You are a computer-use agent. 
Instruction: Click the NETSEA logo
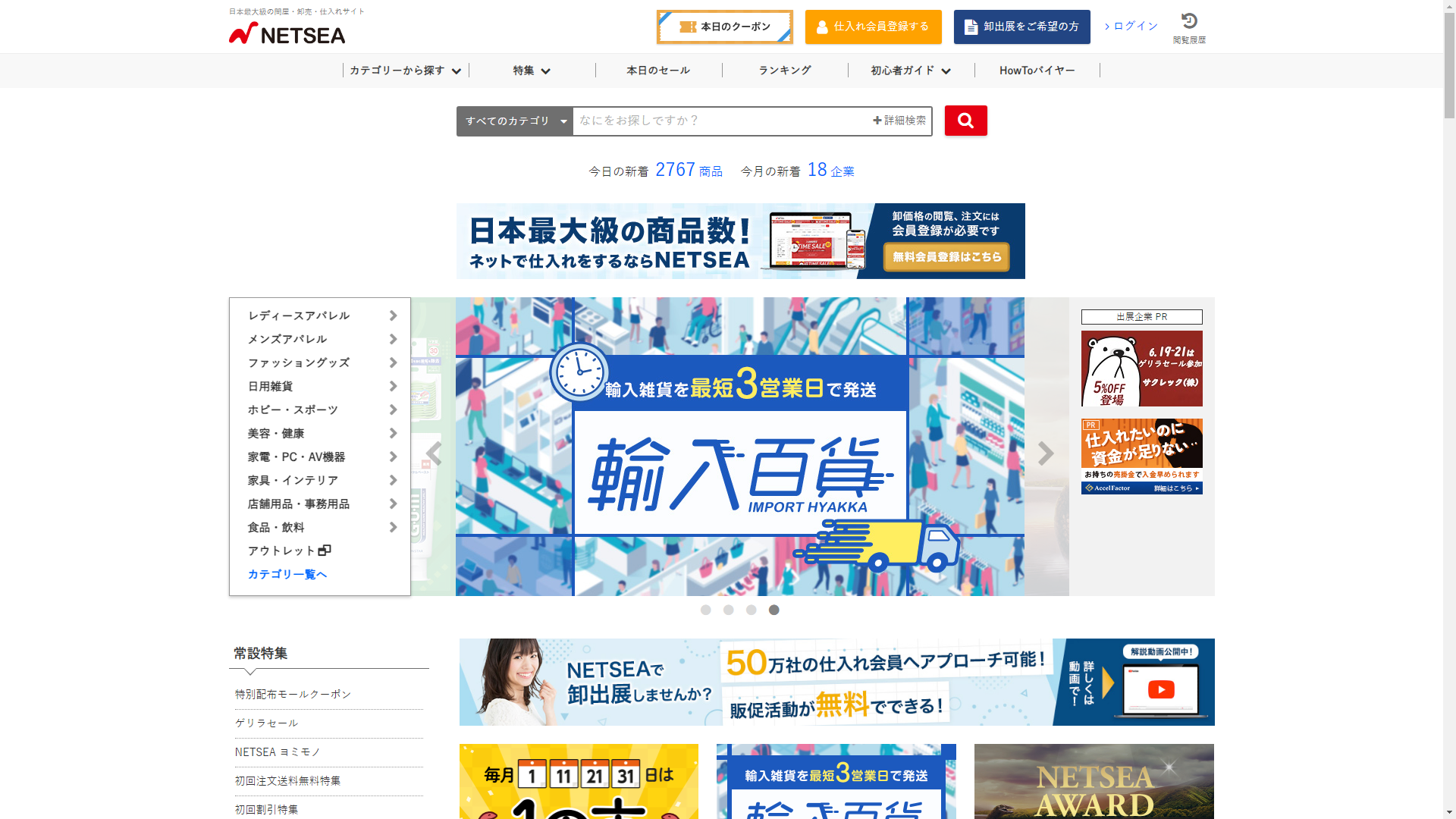pyautogui.click(x=287, y=33)
